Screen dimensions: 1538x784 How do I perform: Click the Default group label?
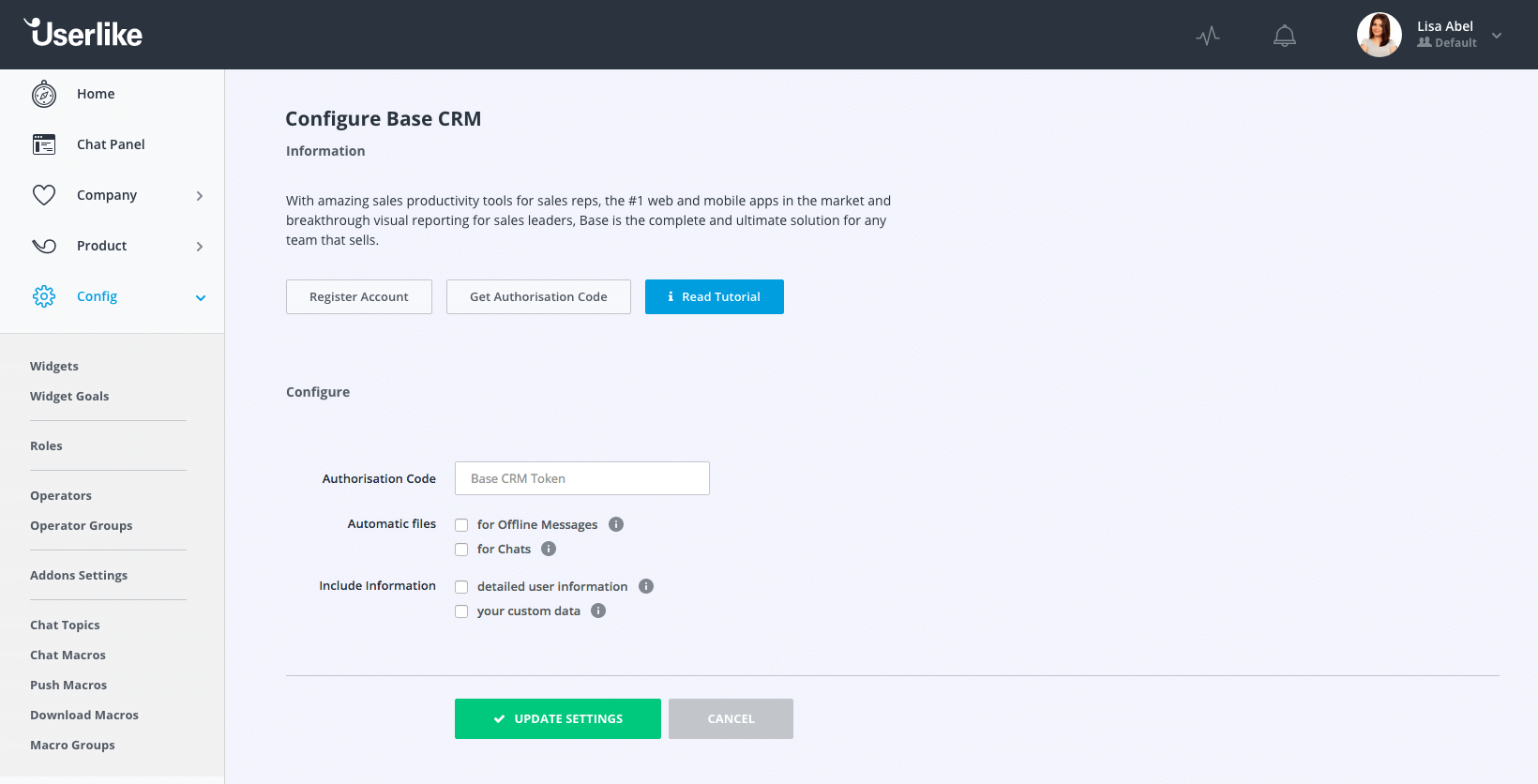click(x=1447, y=43)
